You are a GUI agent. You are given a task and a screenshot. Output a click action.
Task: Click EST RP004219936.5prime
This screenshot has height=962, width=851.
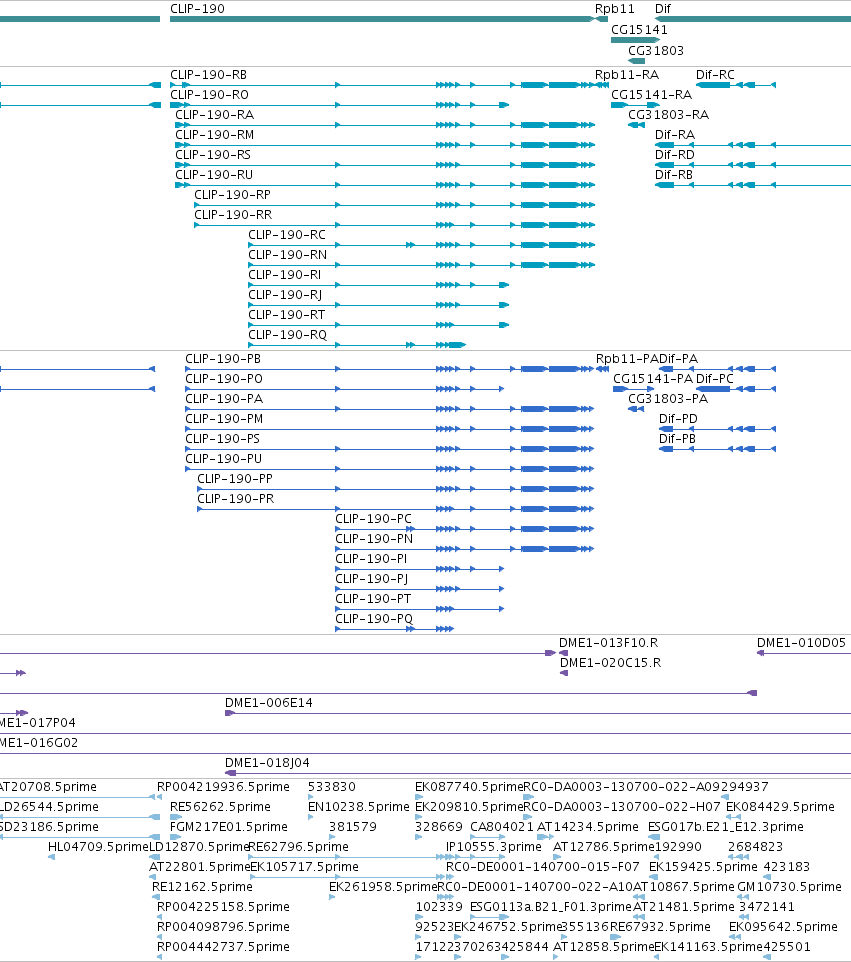223,787
